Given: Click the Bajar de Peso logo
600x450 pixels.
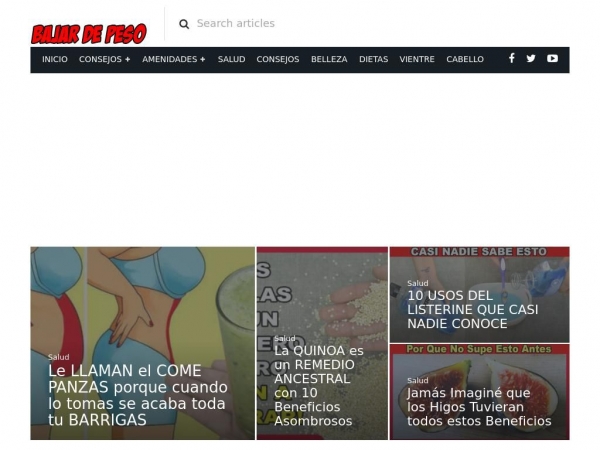Looking at the screenshot, I should (89, 34).
